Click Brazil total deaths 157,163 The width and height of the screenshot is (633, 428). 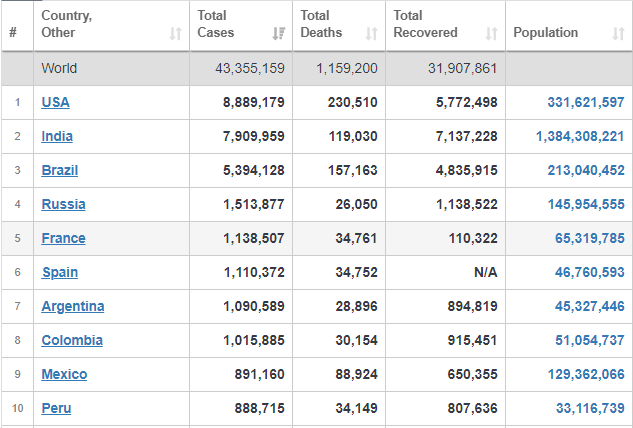point(353,170)
